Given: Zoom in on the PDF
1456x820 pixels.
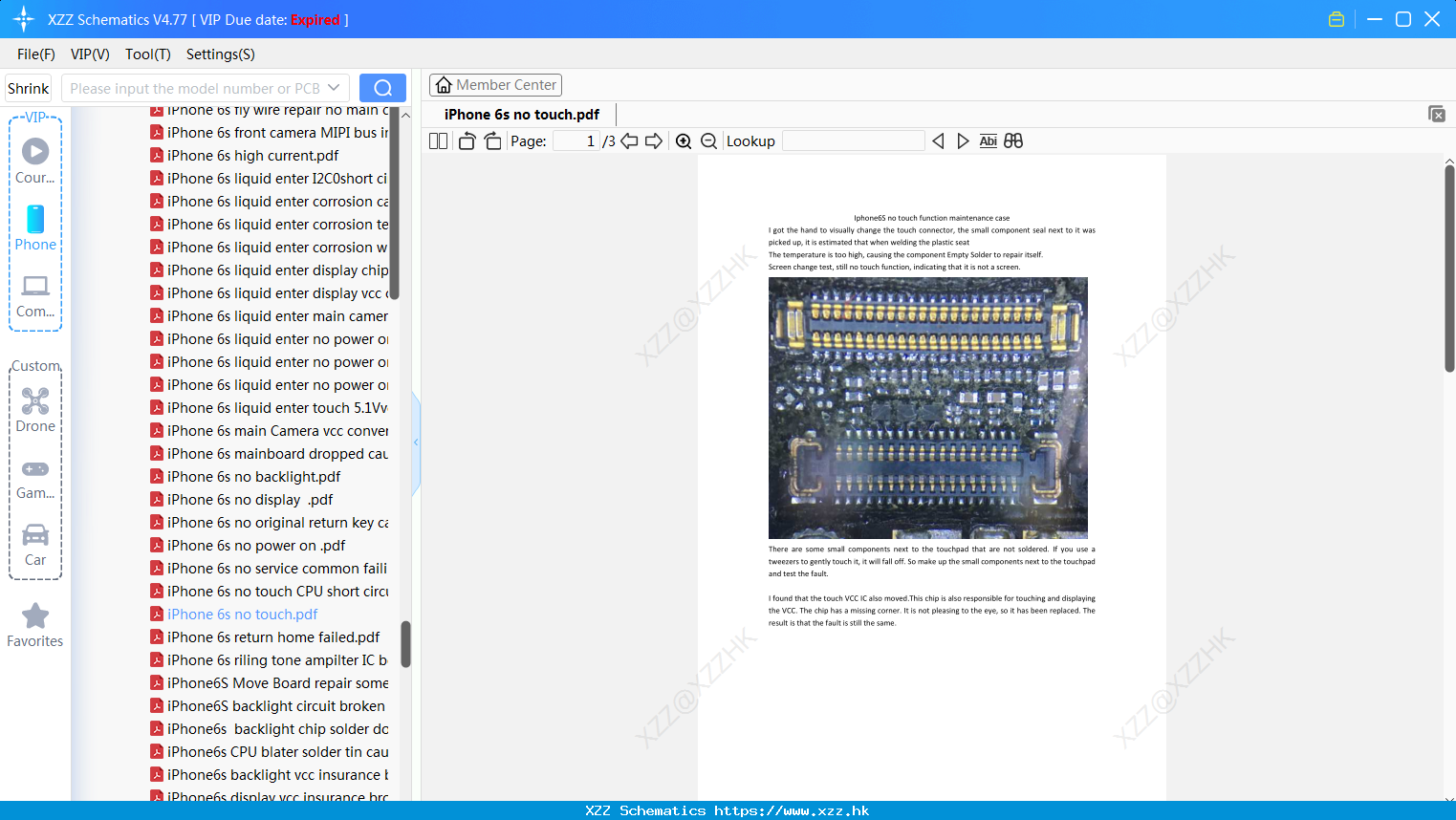Looking at the screenshot, I should click(684, 141).
